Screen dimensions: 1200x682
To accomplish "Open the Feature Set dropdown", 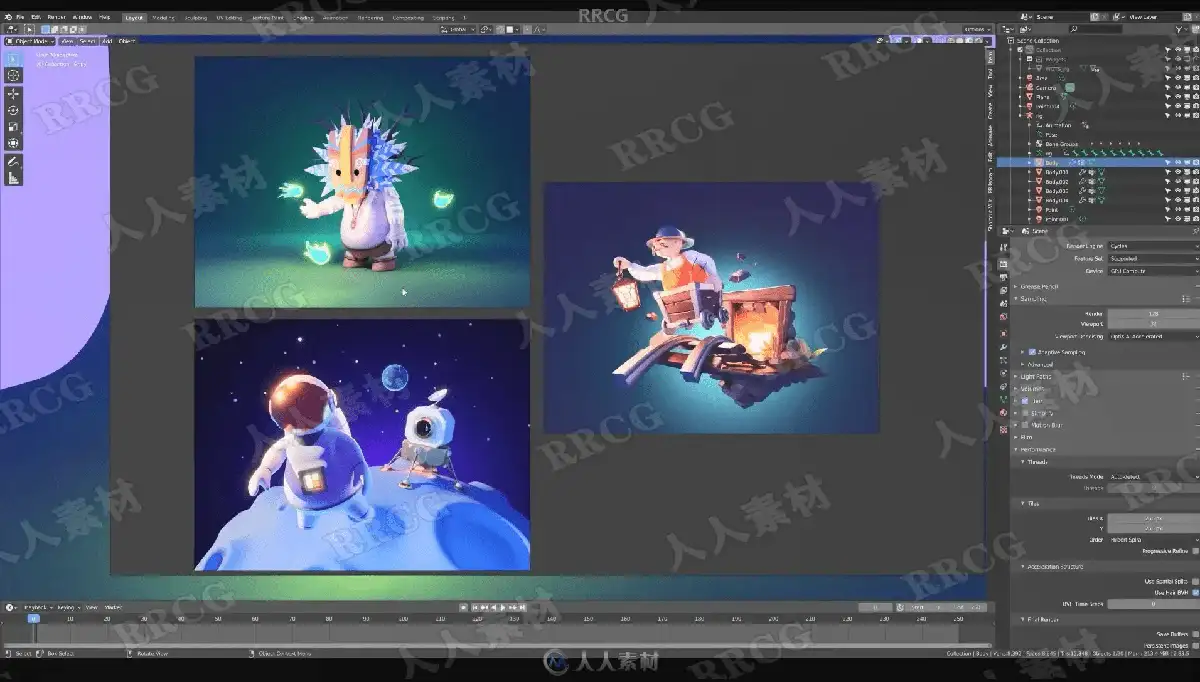I will tap(1154, 258).
